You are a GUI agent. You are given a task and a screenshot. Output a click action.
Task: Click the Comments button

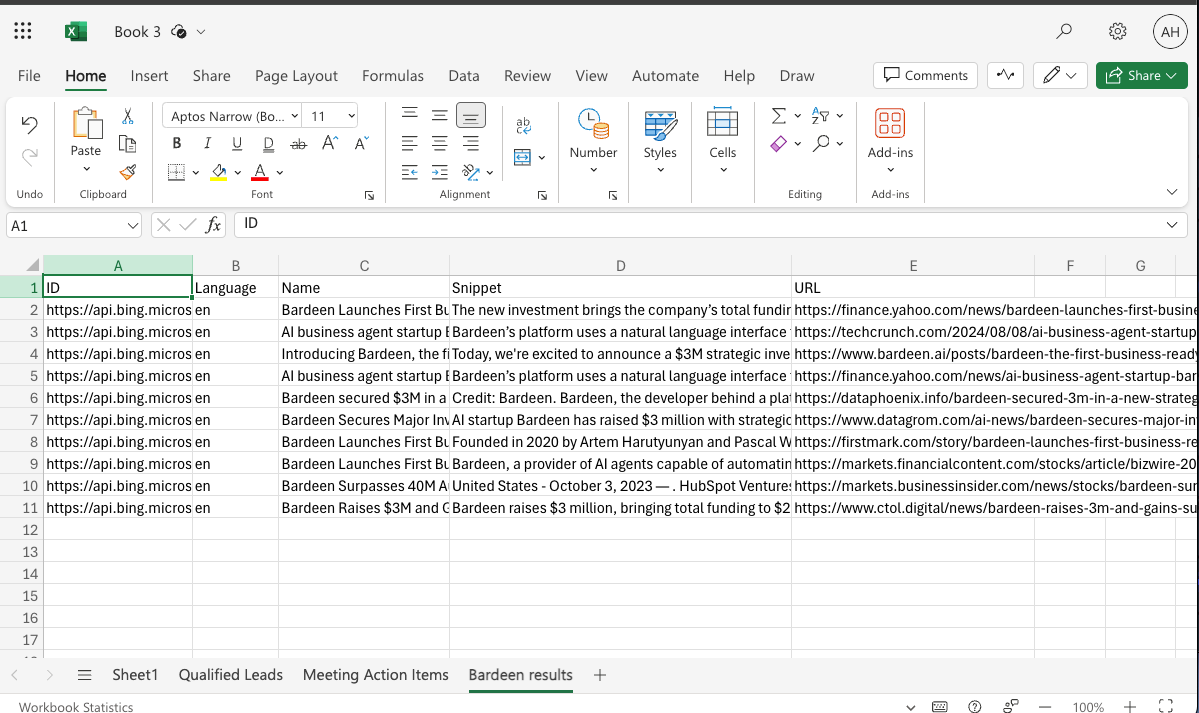click(x=925, y=75)
